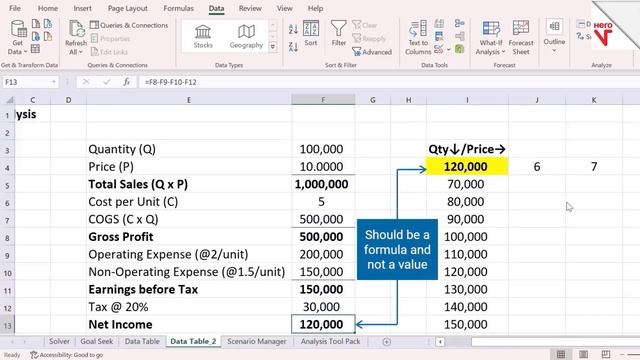Select cell containing price 7

pos(594,167)
